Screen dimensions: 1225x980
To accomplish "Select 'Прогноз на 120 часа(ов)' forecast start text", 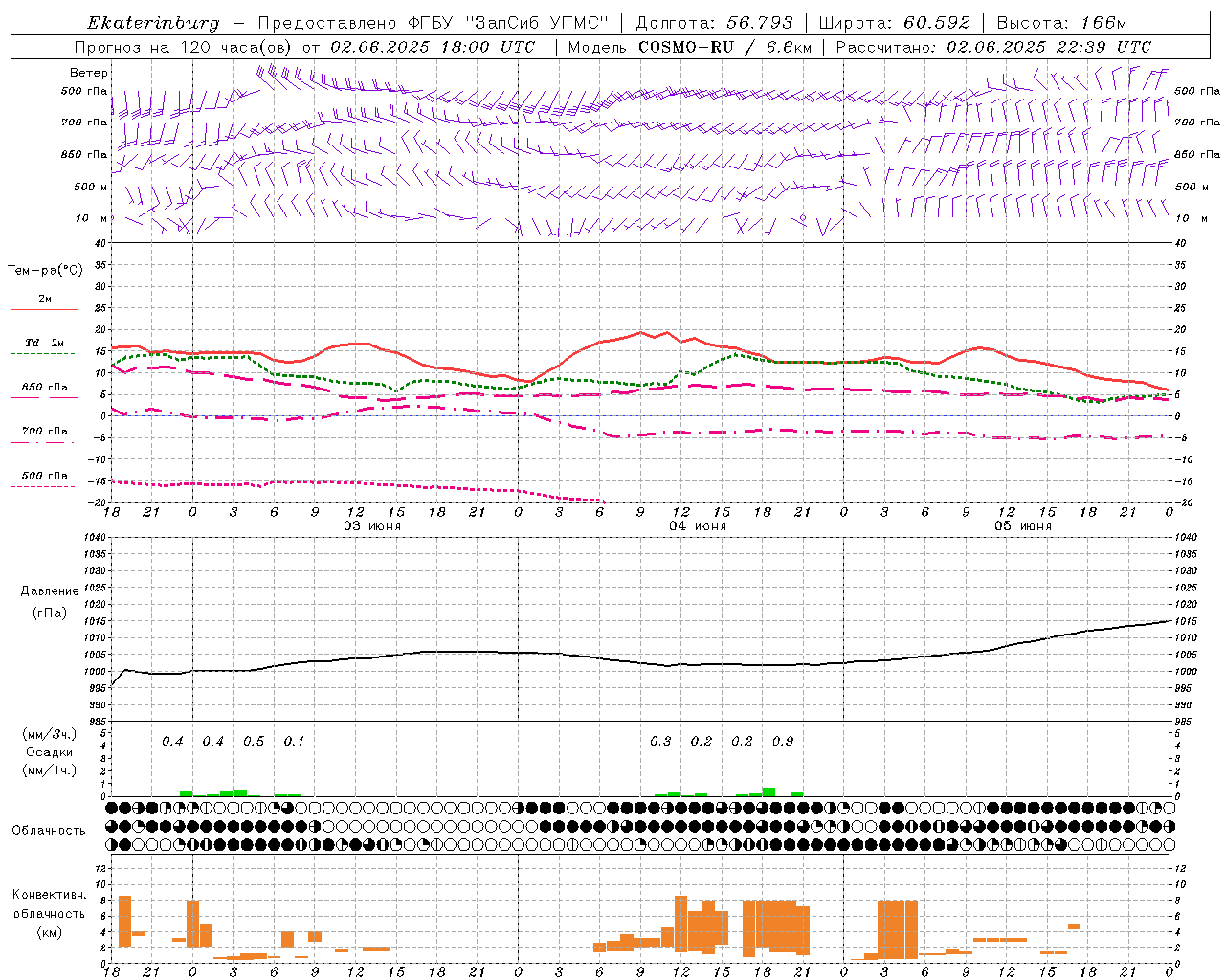I will [x=184, y=47].
